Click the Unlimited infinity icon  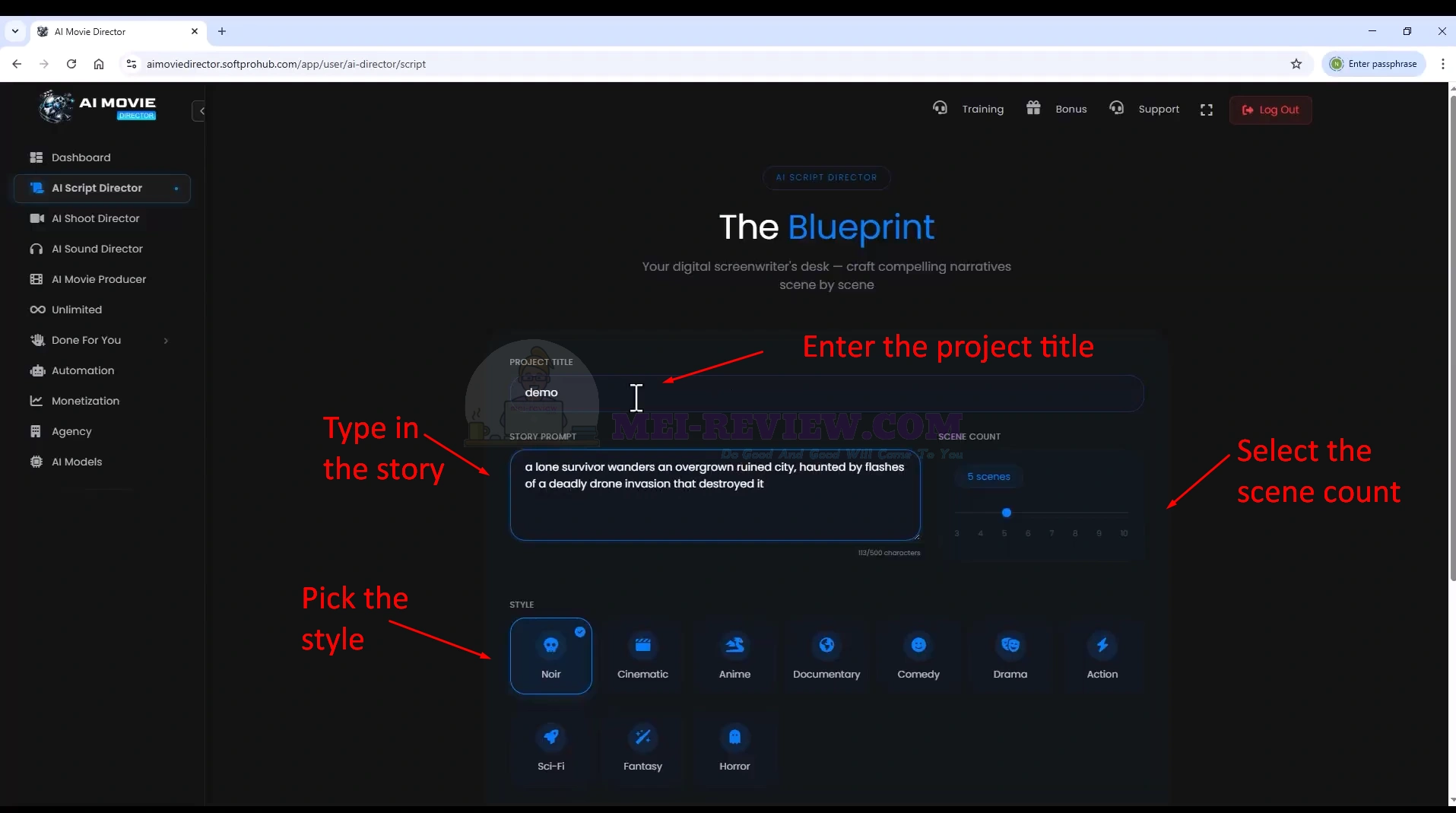coord(37,310)
